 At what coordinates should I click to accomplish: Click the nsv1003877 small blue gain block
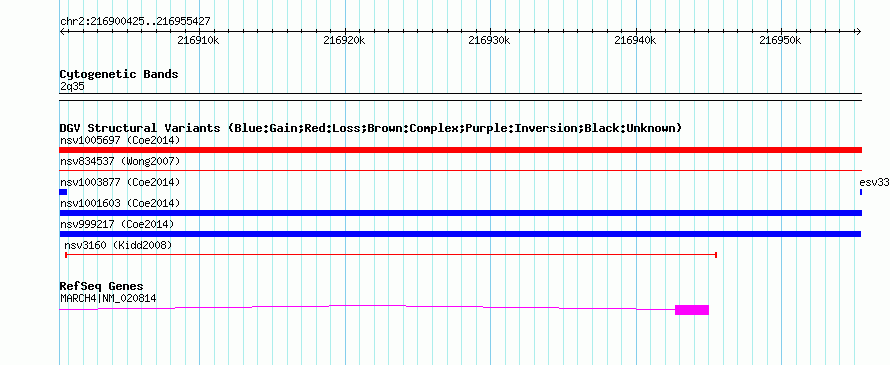pos(63,192)
